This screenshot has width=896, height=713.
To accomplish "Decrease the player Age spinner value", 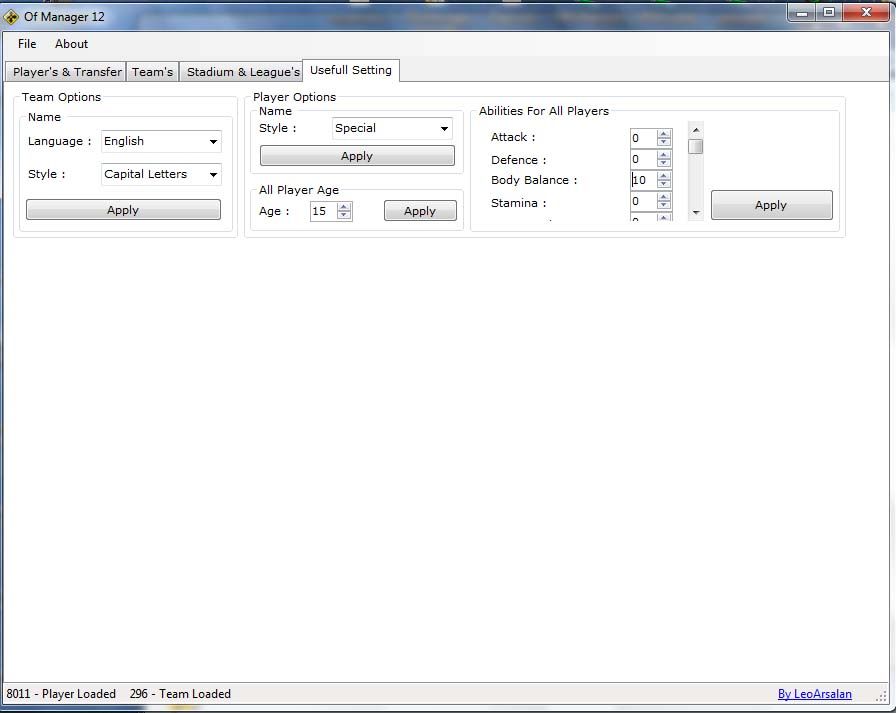I will [344, 216].
